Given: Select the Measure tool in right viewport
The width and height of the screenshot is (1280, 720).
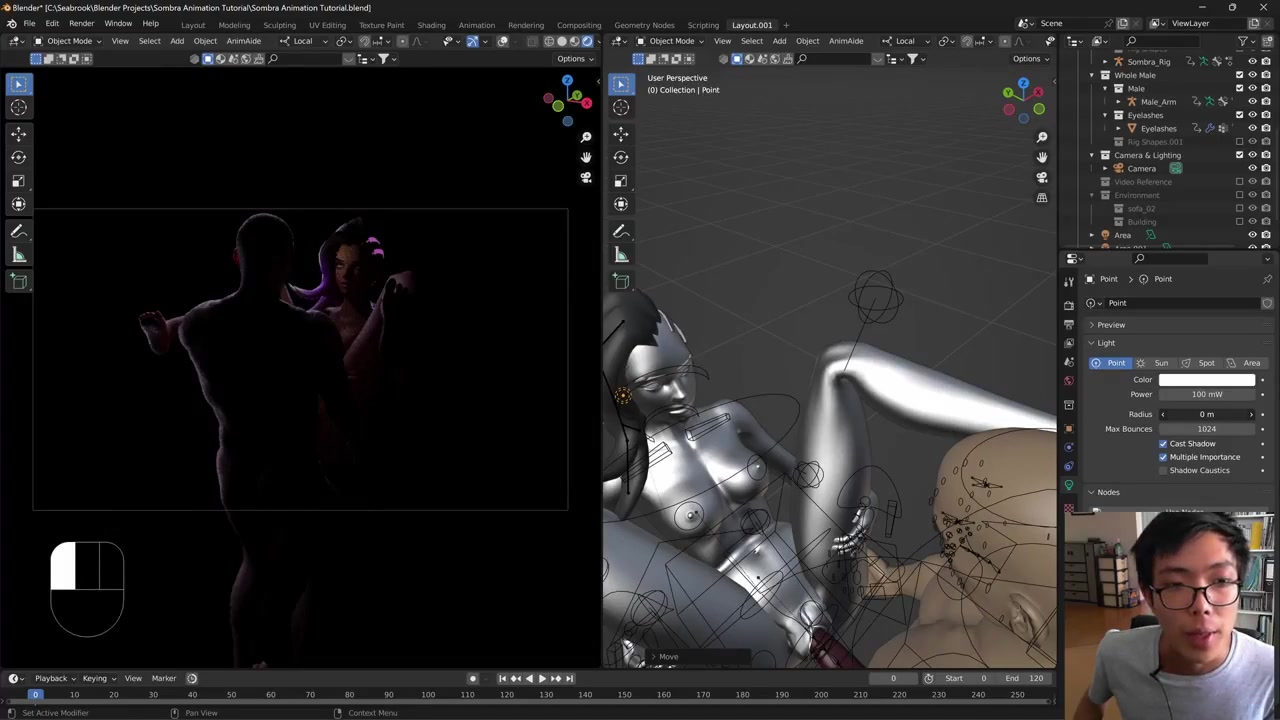Looking at the screenshot, I should 621,255.
